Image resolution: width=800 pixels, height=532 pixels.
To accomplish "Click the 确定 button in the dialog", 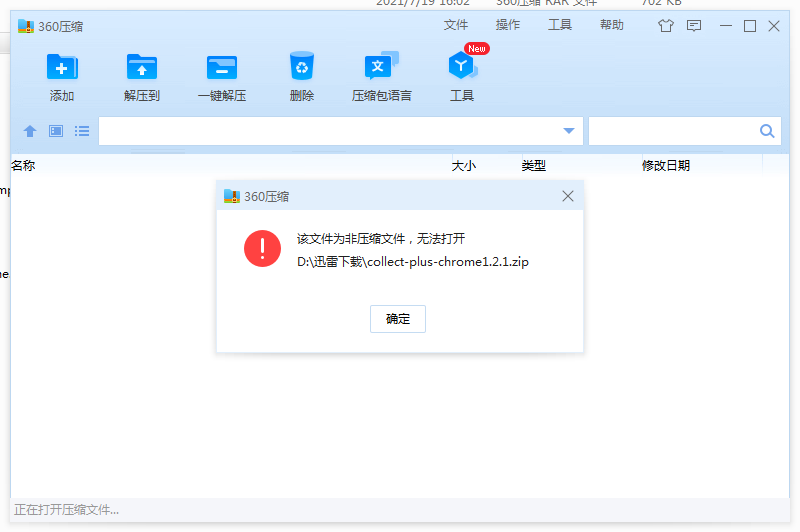I will click(x=398, y=319).
